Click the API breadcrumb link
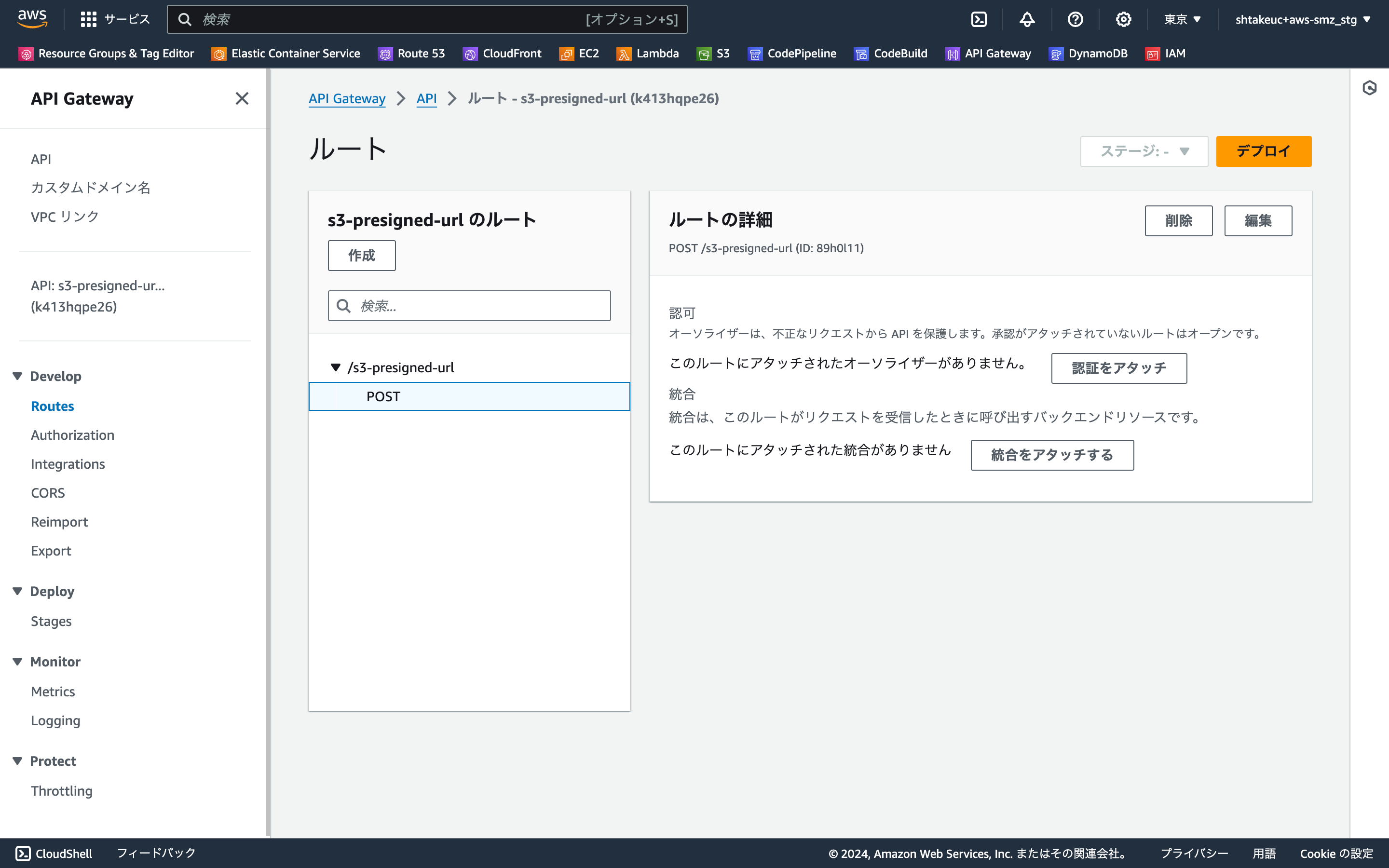 pos(426,98)
